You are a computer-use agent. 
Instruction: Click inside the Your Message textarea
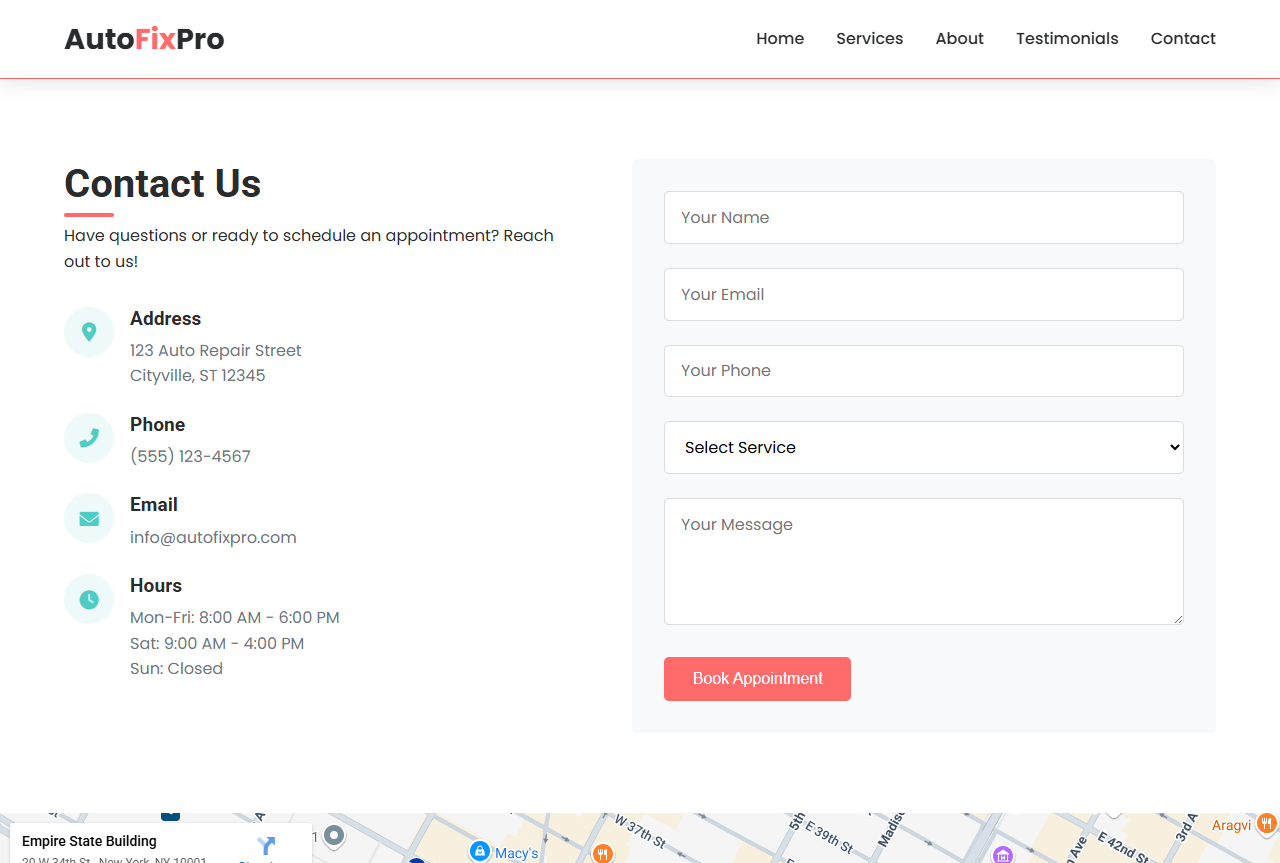[x=923, y=561]
